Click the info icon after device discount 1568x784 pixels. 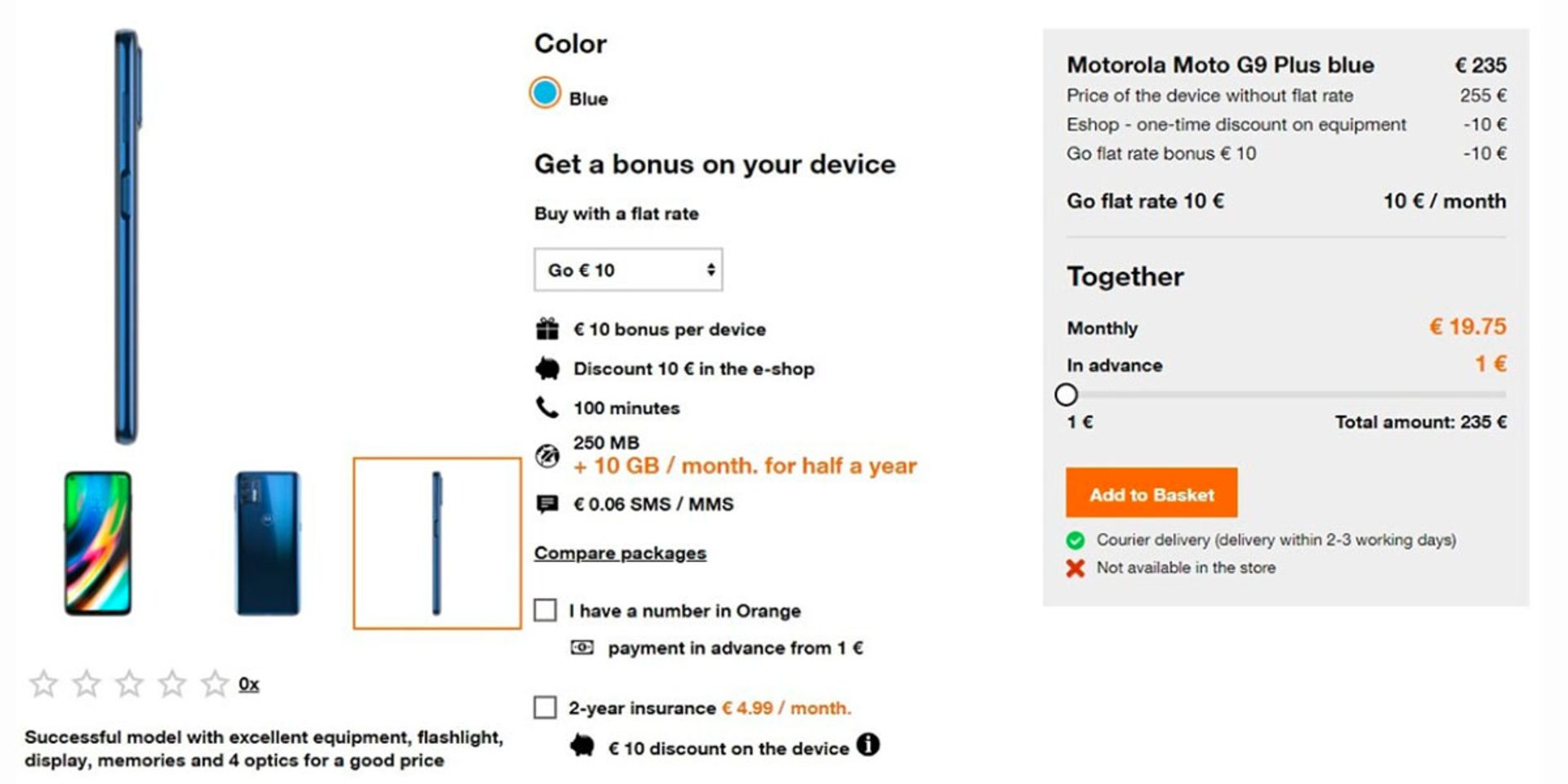pos(867,745)
